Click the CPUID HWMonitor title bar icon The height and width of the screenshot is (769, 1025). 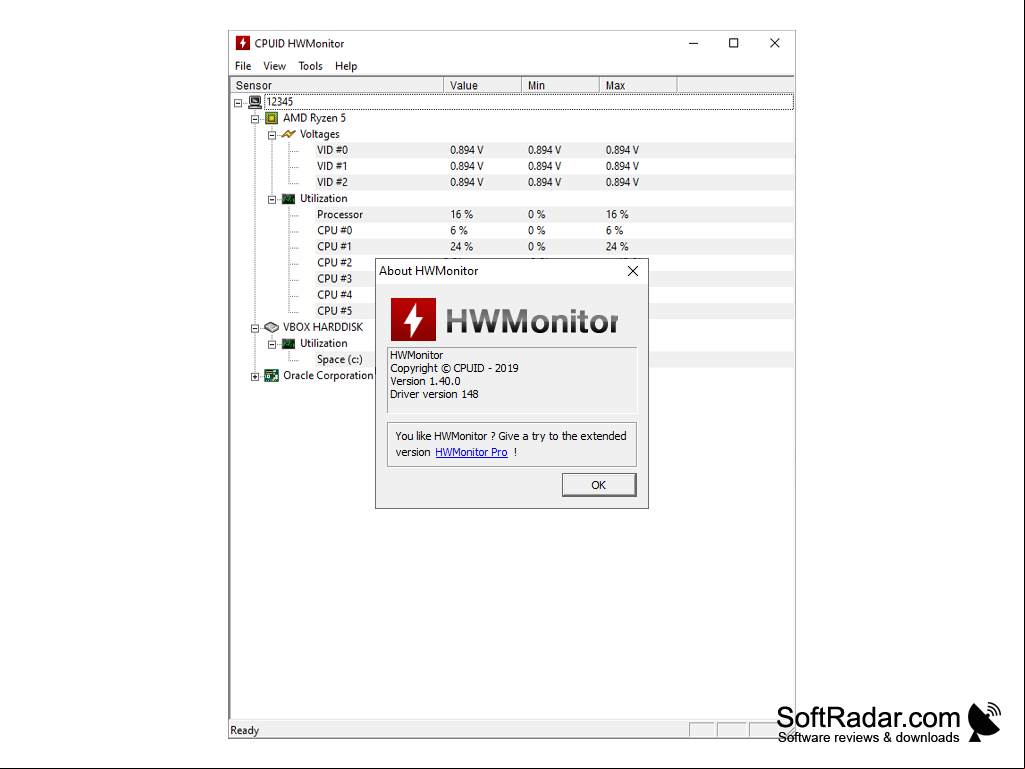coord(243,43)
